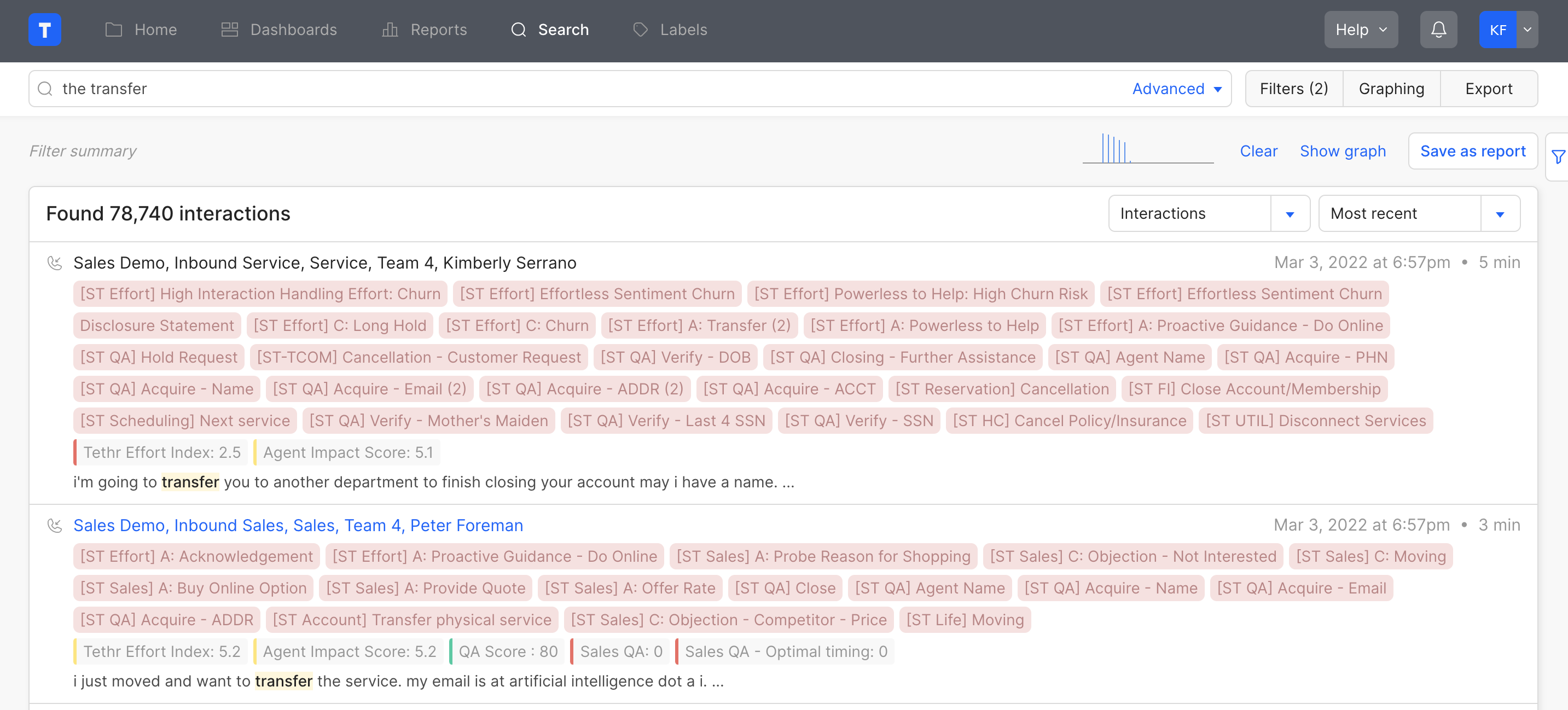Click phone icon beside Peter Foreman interaction
1568x710 pixels.
pos(55,525)
